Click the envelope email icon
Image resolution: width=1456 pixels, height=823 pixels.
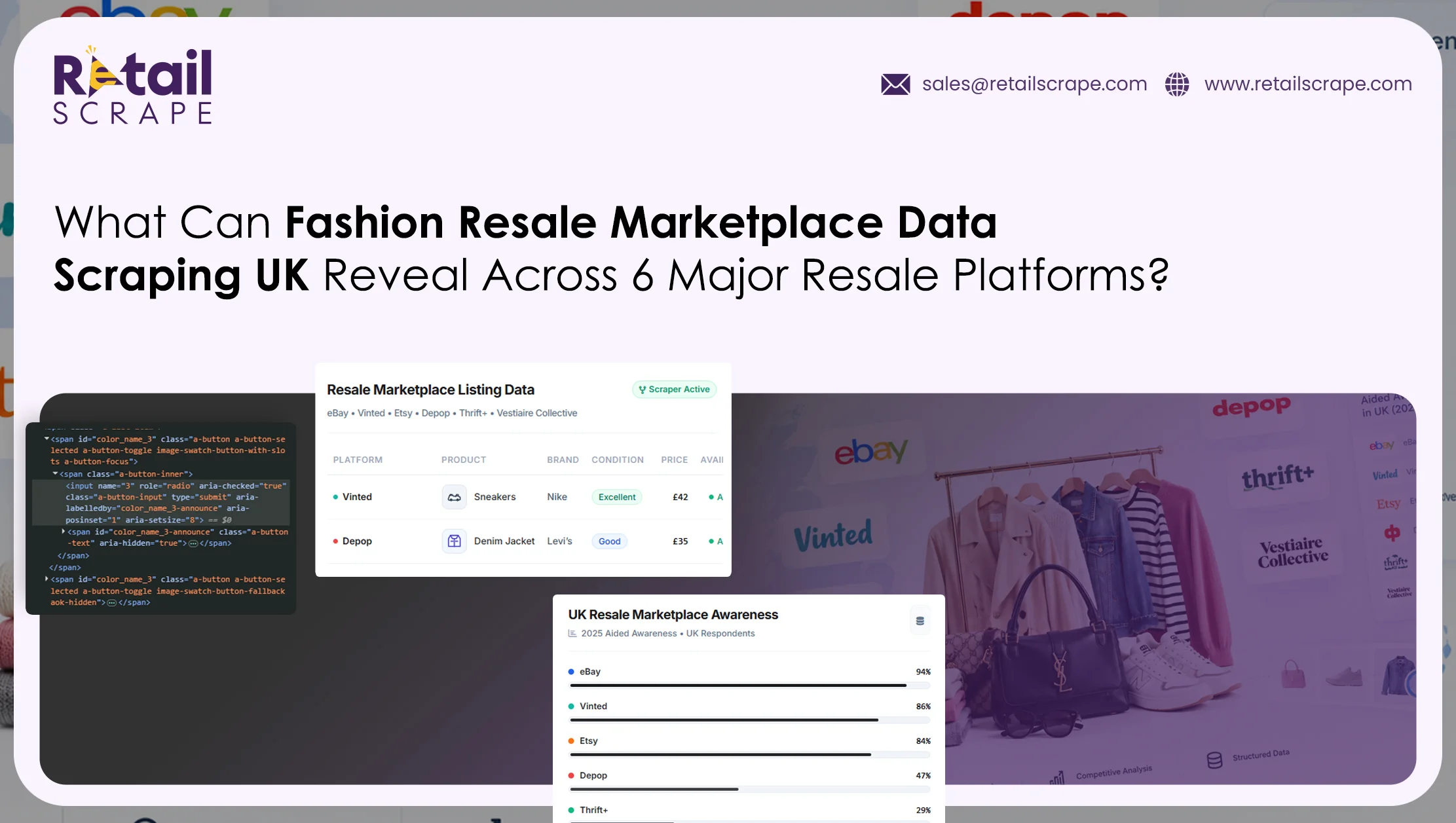[x=895, y=84]
